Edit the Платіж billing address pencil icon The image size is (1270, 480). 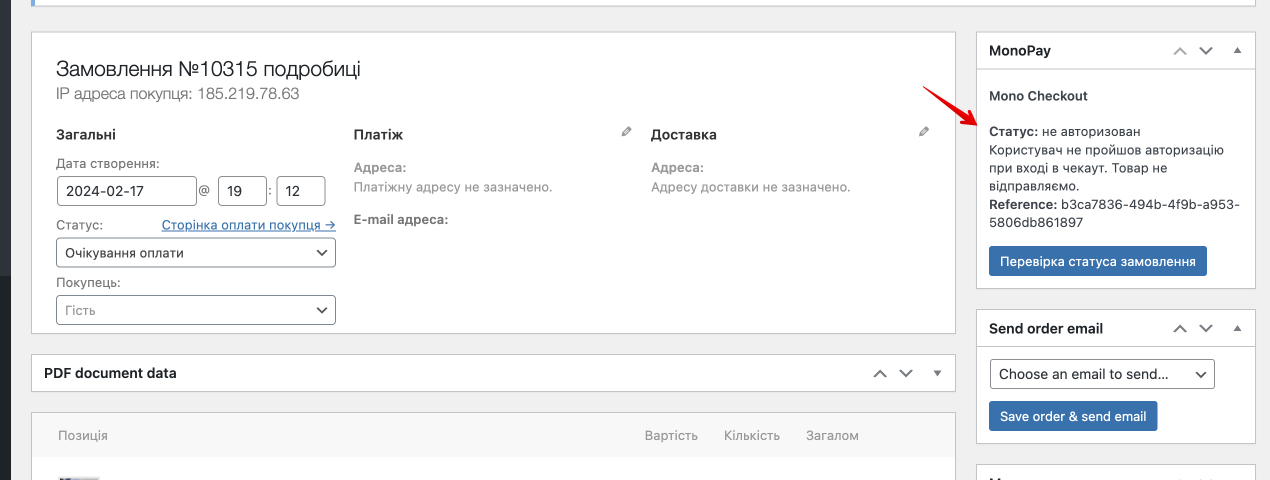pyautogui.click(x=626, y=132)
